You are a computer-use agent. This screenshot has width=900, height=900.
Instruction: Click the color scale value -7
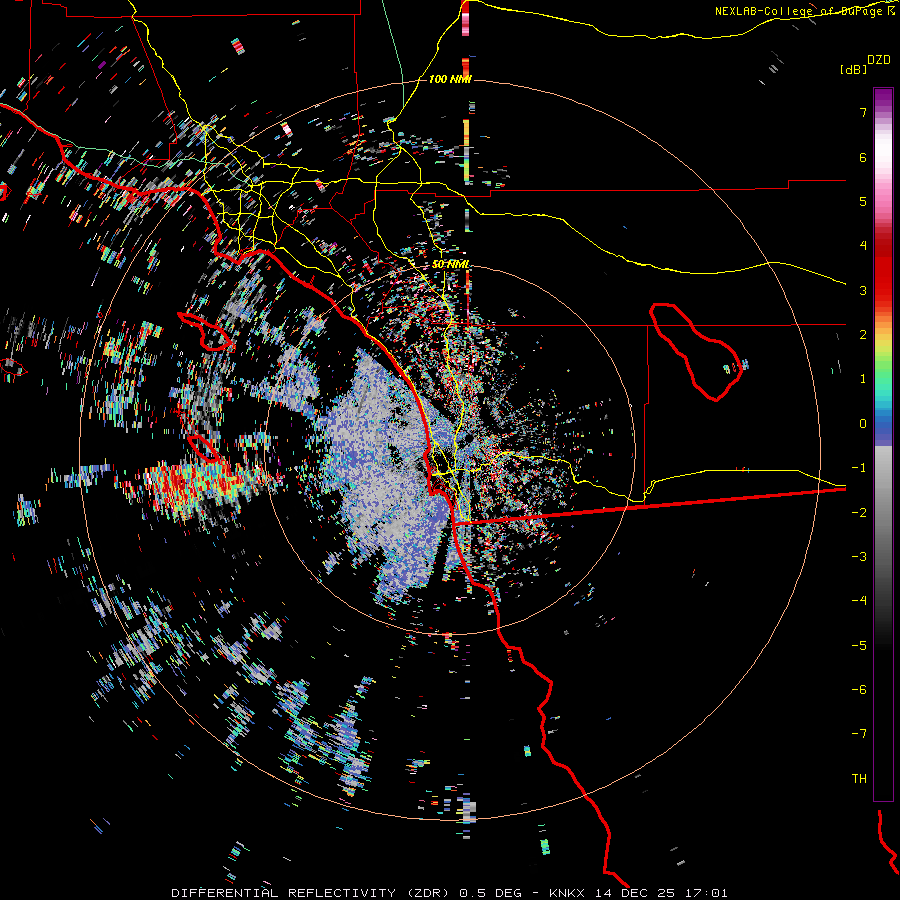pyautogui.click(x=859, y=734)
